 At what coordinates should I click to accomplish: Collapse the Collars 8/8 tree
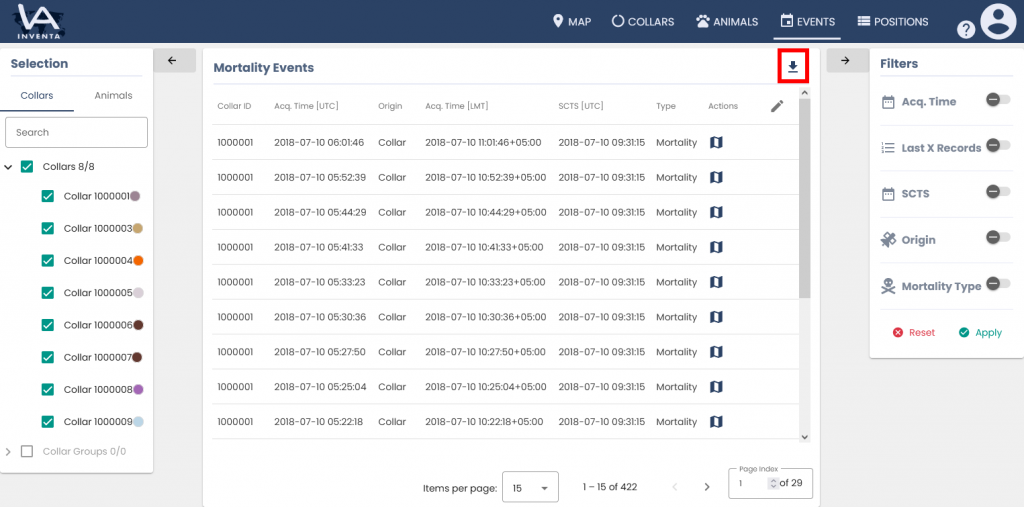pos(9,167)
